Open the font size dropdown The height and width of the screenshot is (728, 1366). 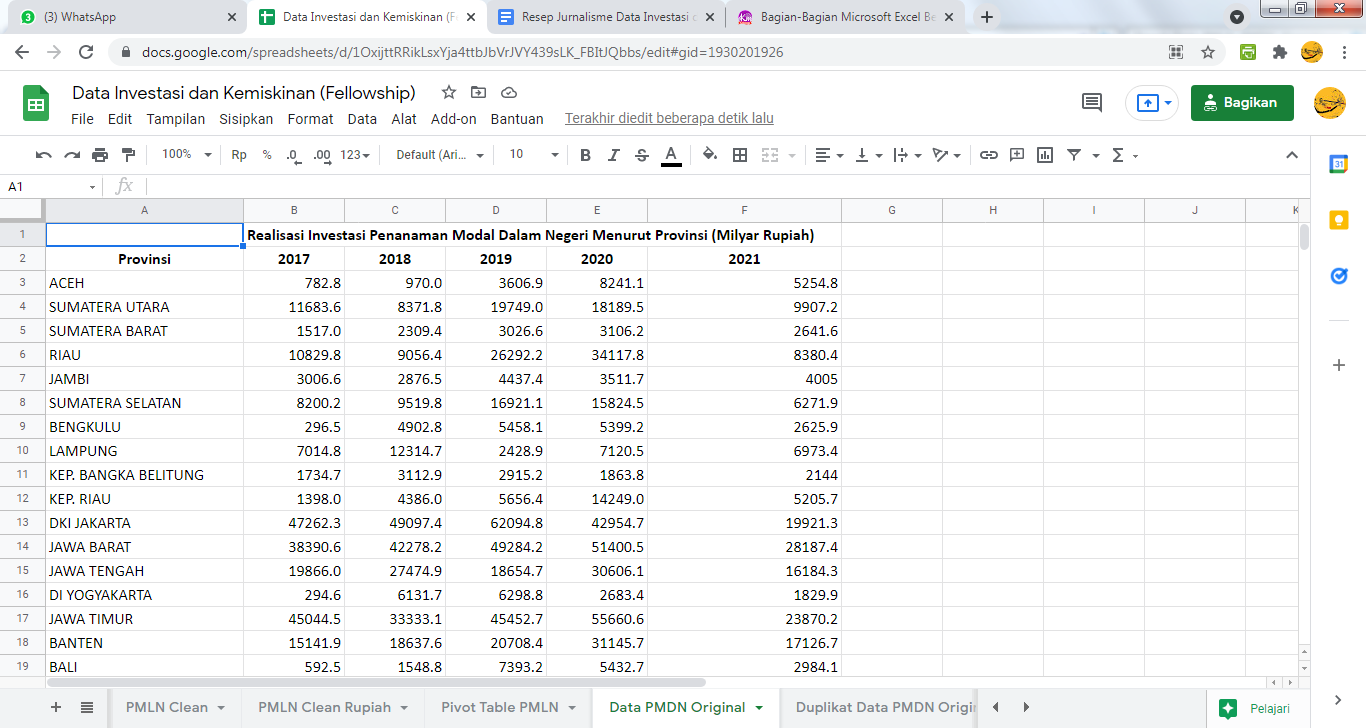(534, 155)
